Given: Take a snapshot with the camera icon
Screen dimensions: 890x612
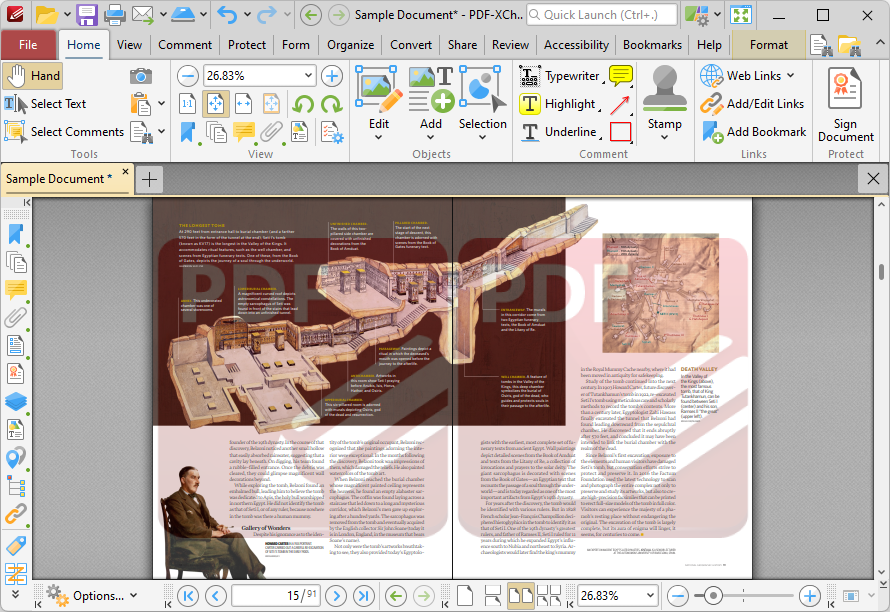Looking at the screenshot, I should (x=141, y=76).
